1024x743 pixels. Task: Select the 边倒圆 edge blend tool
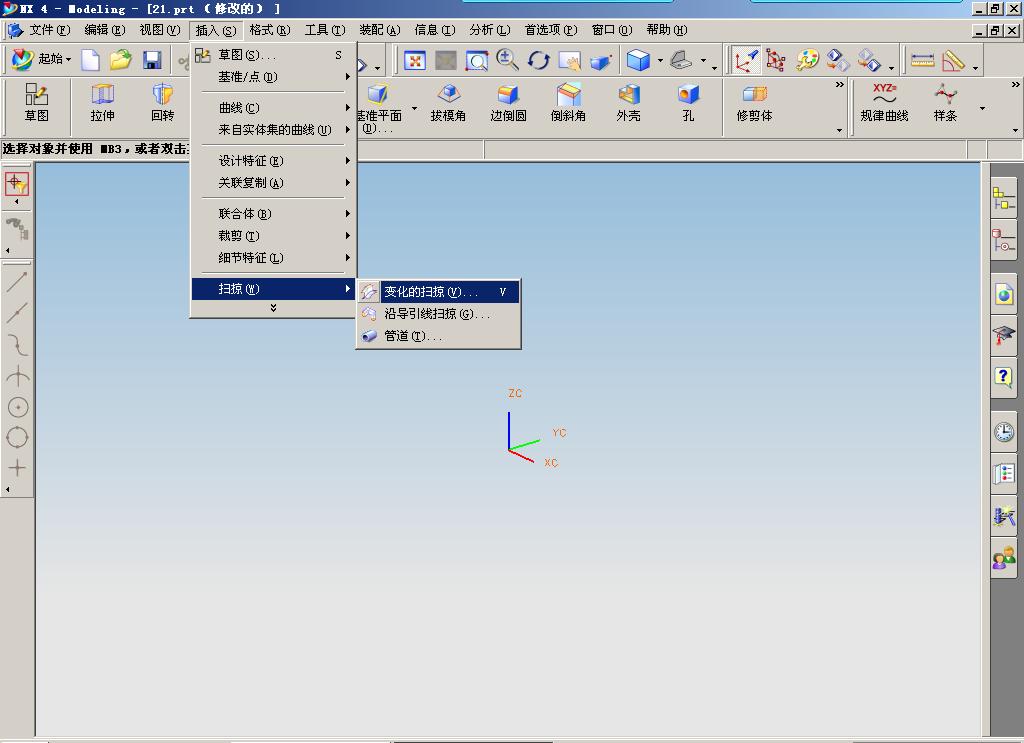508,102
